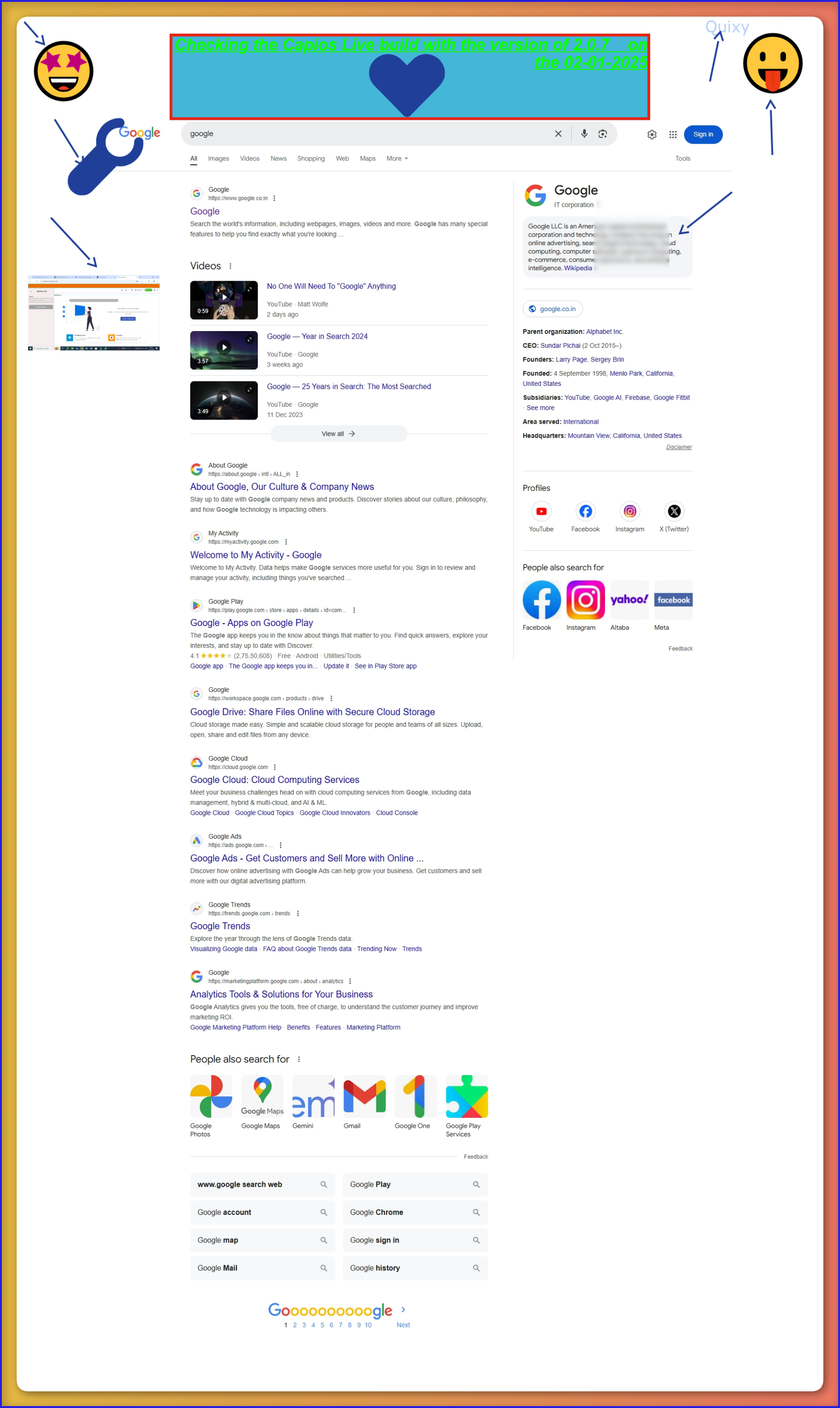
Task: Click the Google logo beside the search bar
Action: click(140, 132)
